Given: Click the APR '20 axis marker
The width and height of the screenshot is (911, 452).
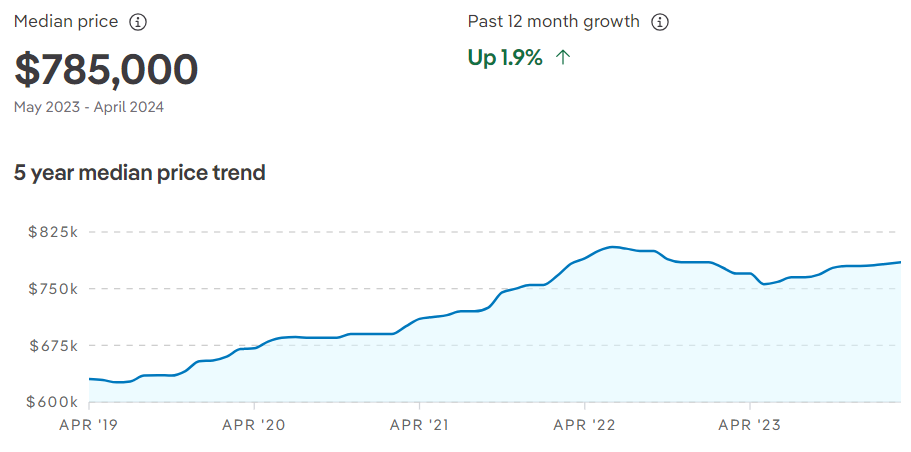Looking at the screenshot, I should 254,425.
